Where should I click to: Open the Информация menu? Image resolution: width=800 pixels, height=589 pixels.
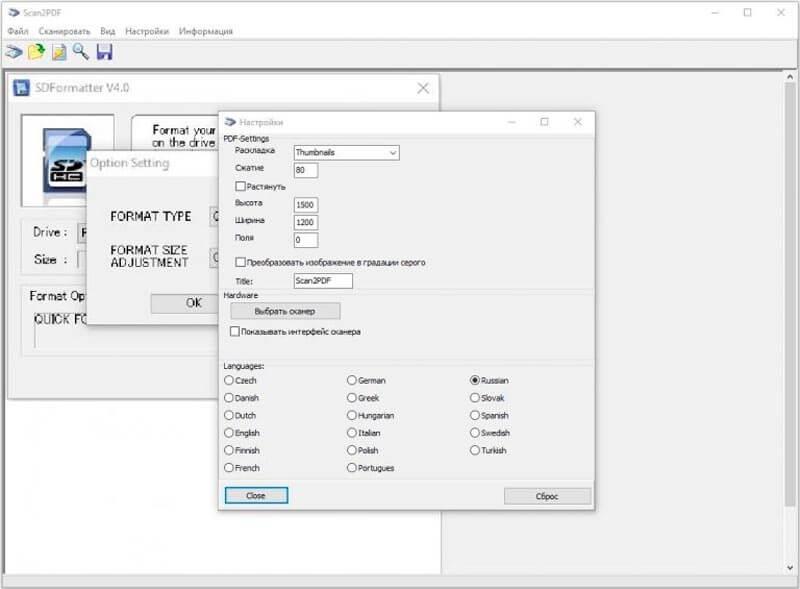206,31
